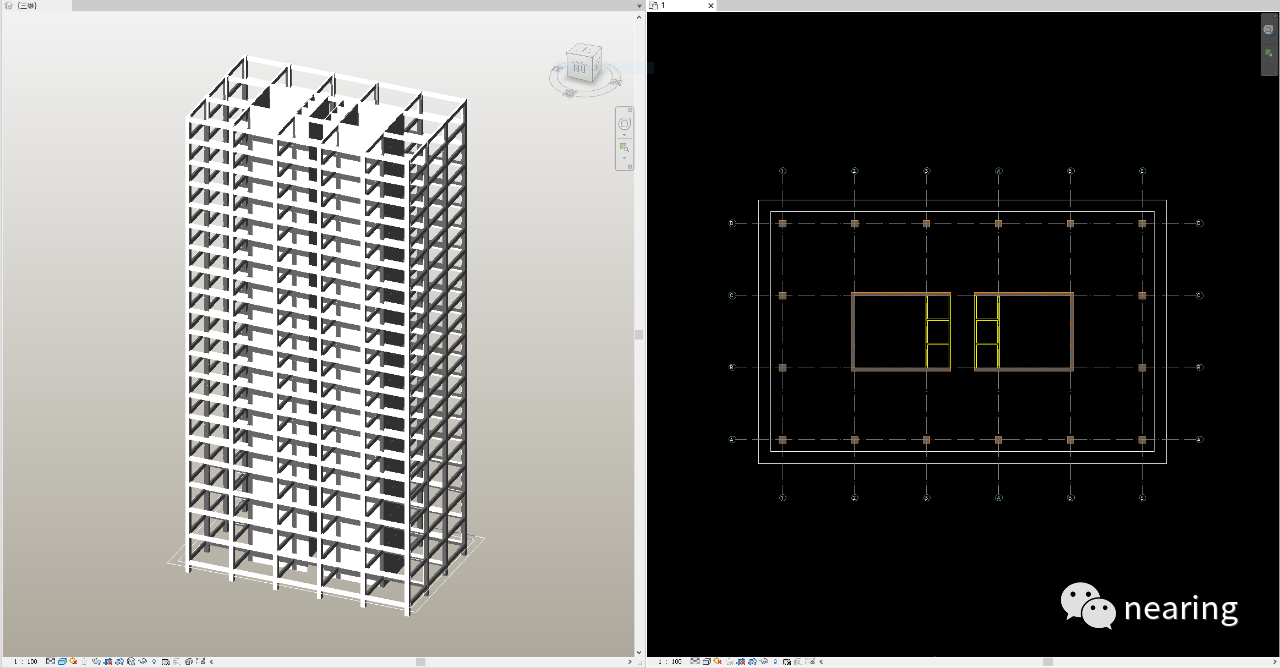Click scroll-up arrow of the 3D view
The height and width of the screenshot is (668, 1280).
[639, 16]
